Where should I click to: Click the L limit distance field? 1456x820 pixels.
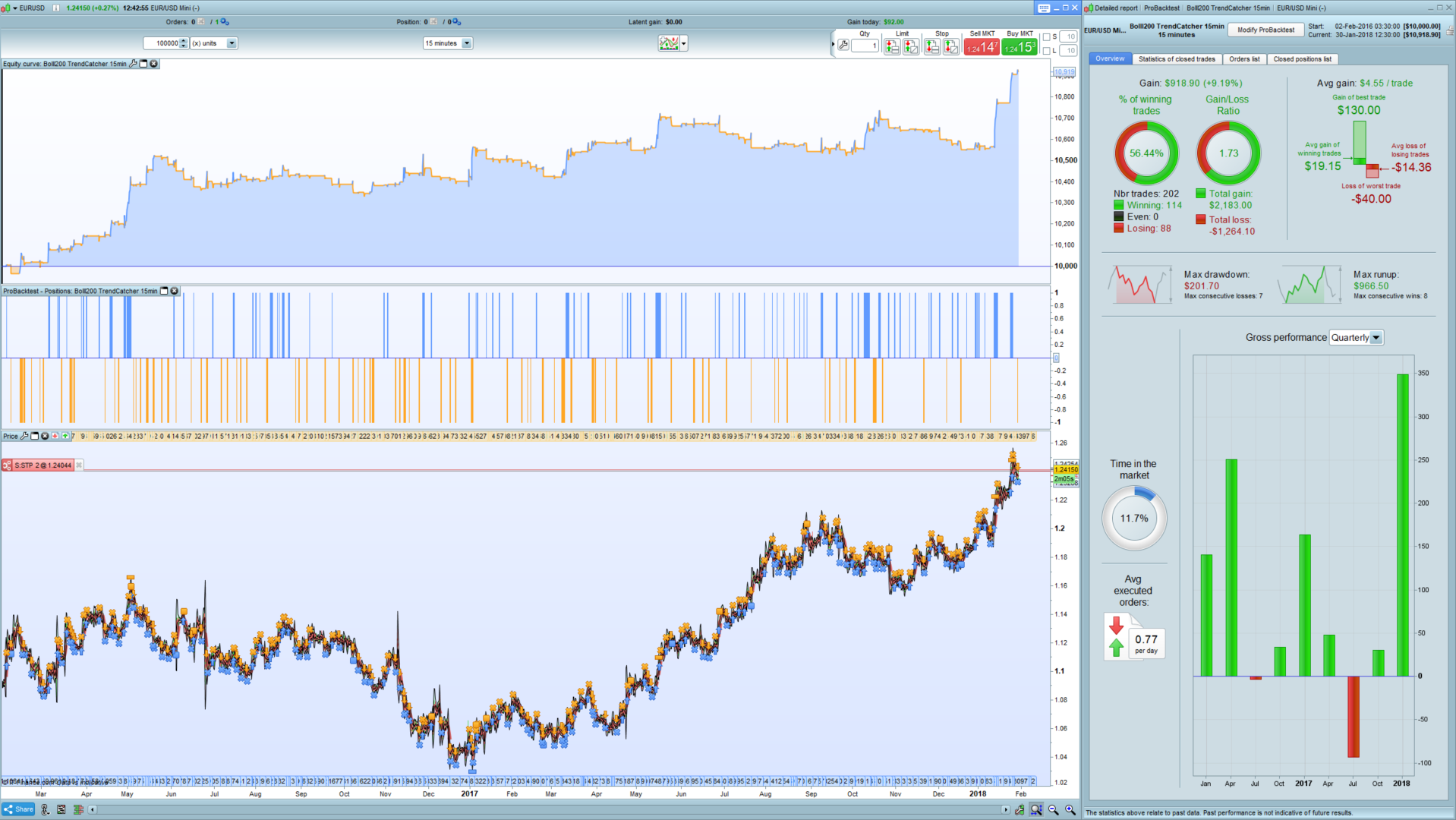(1068, 51)
